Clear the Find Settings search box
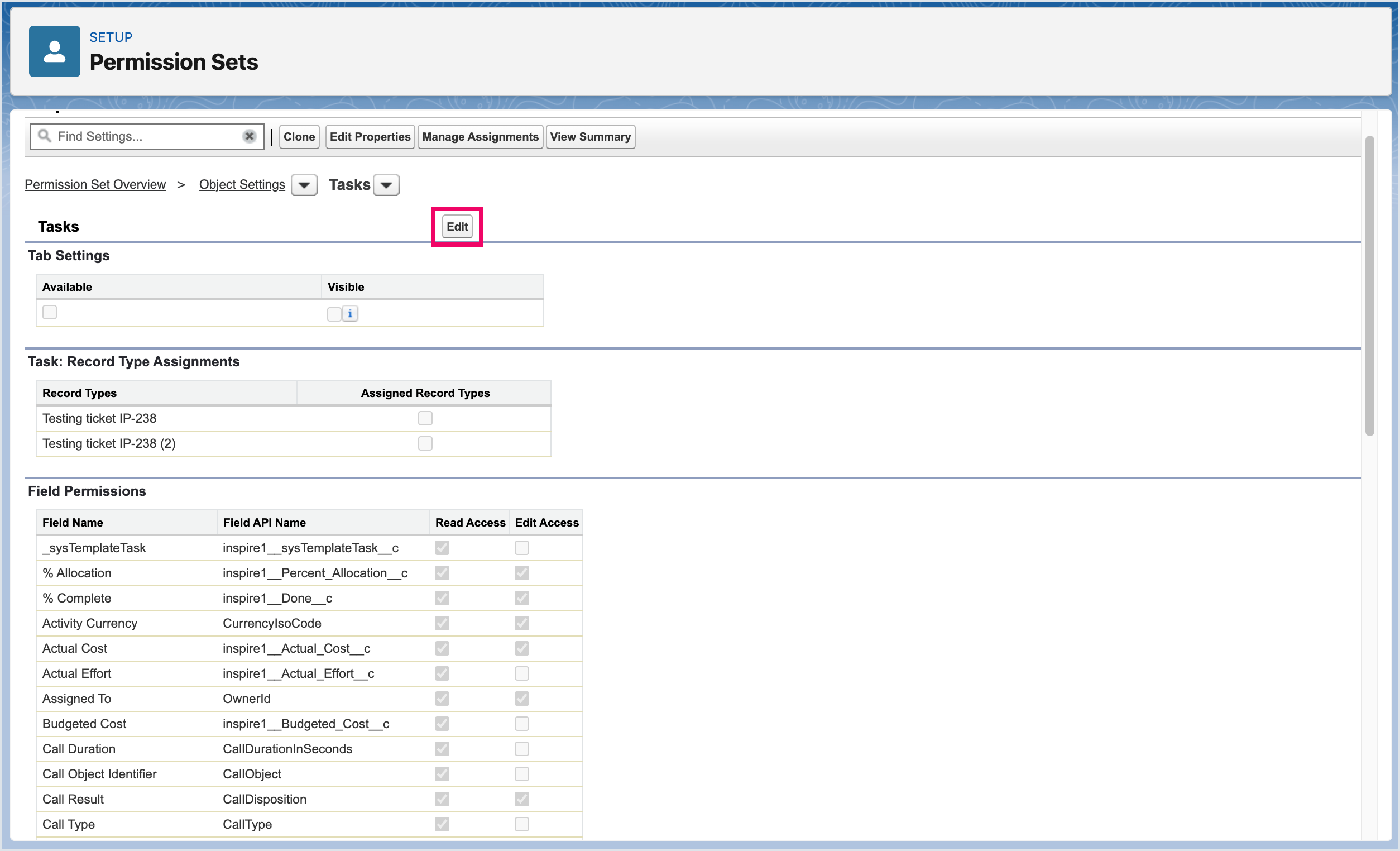The height and width of the screenshot is (851, 1400). tap(249, 136)
